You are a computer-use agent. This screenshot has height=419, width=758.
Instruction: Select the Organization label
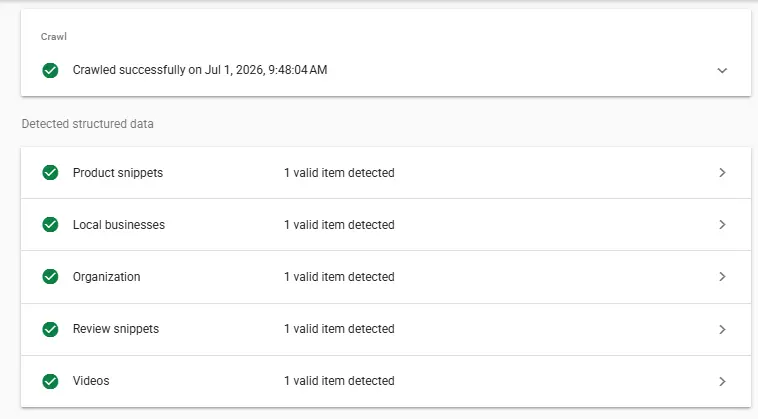[106, 277]
